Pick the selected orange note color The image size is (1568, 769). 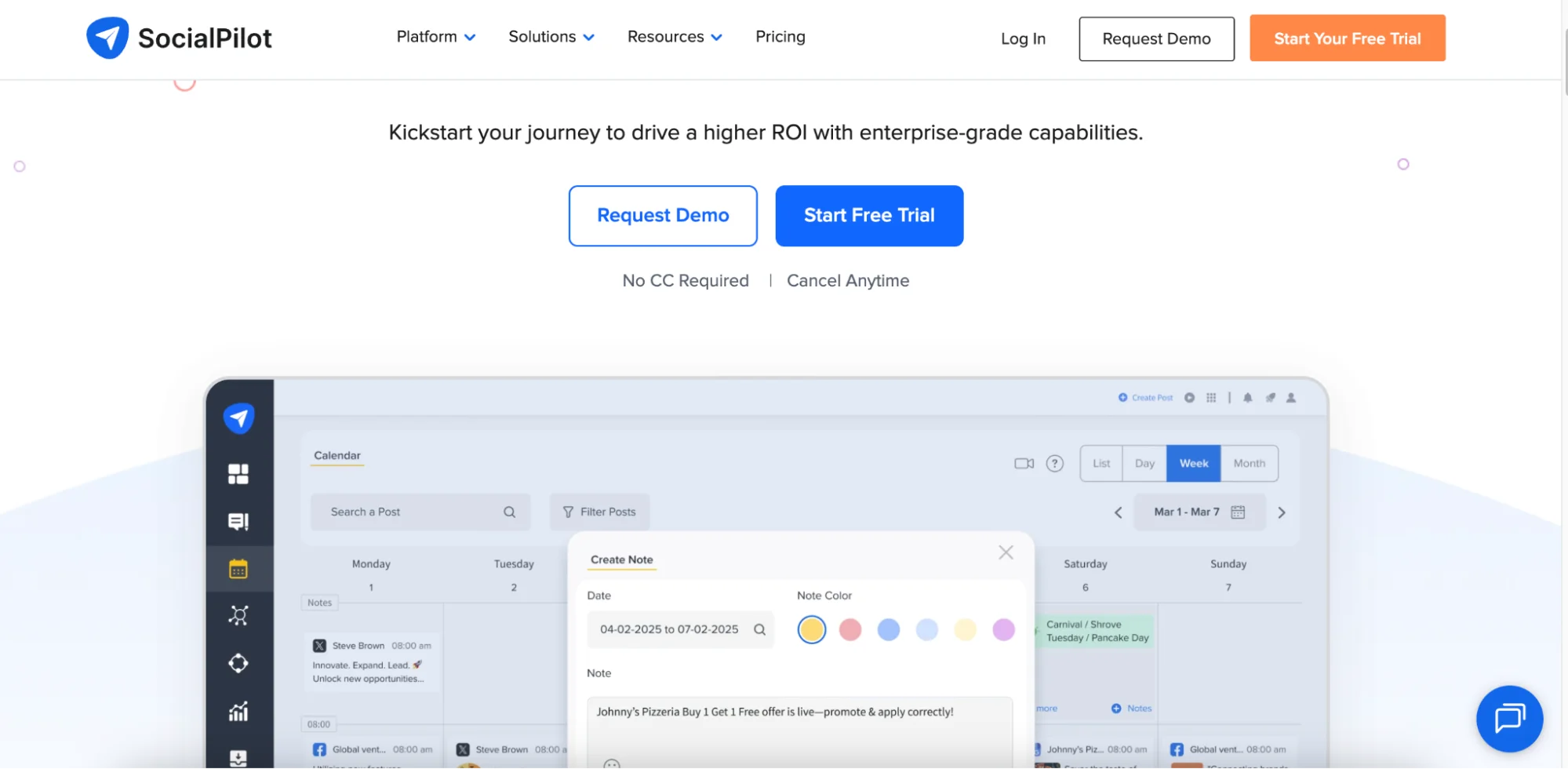pyautogui.click(x=812, y=629)
